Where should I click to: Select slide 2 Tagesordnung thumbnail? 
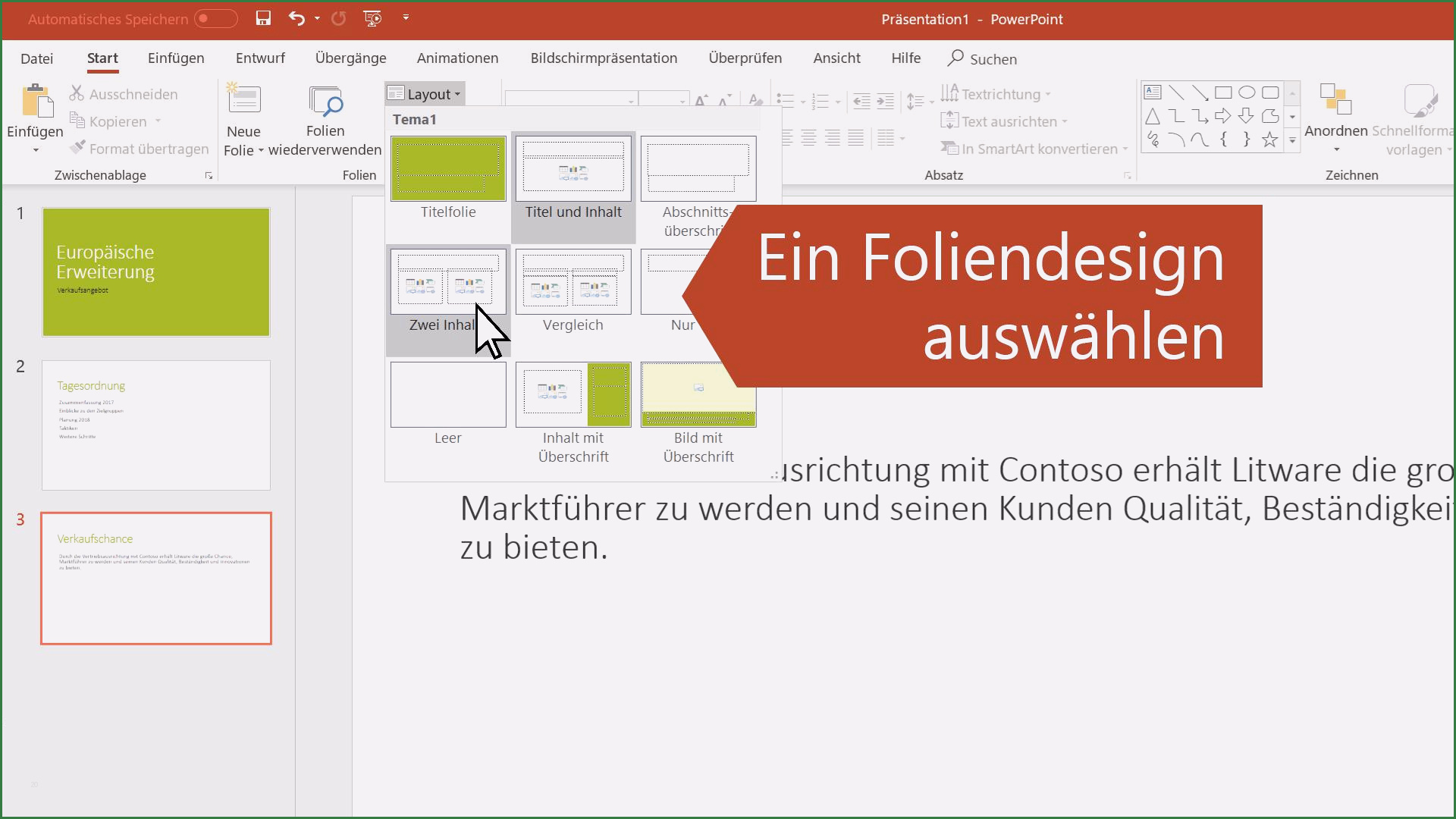[156, 425]
